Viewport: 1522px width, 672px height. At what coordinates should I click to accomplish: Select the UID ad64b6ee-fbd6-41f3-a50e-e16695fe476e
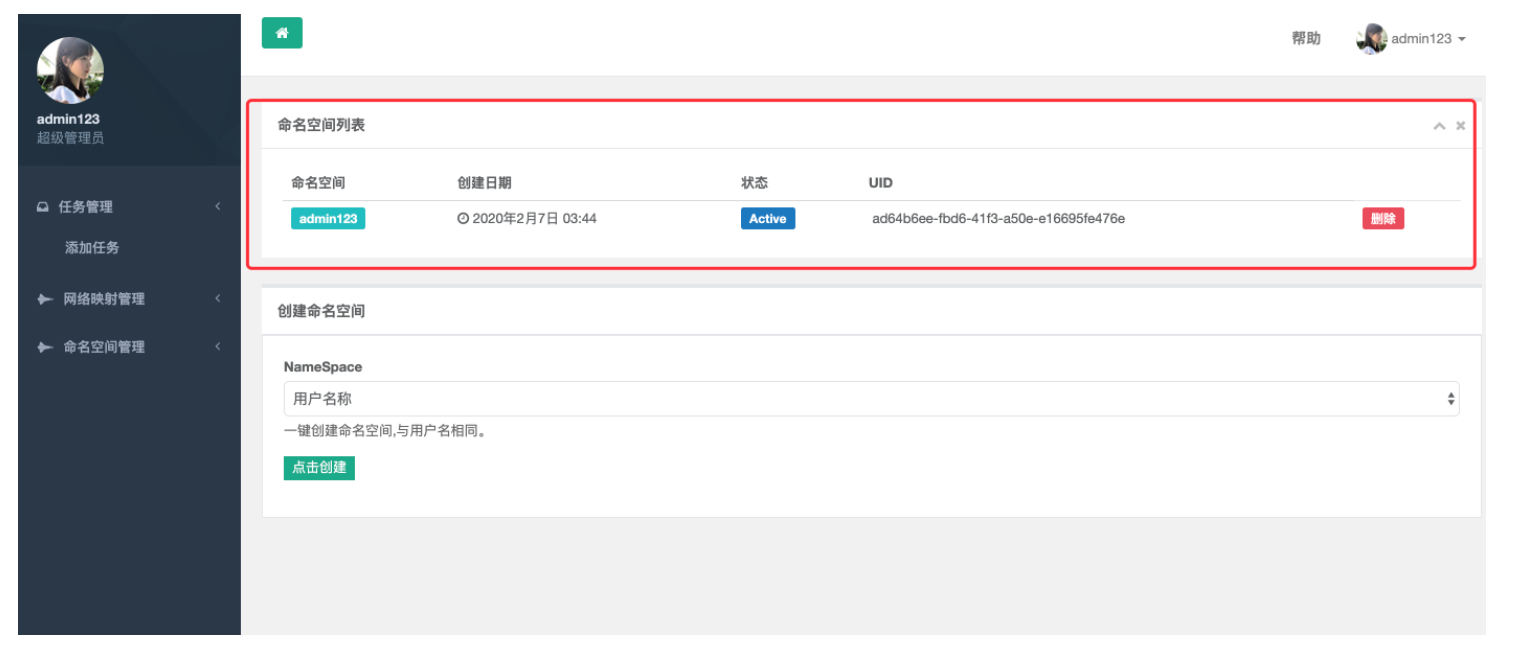pyautogui.click(x=998, y=218)
